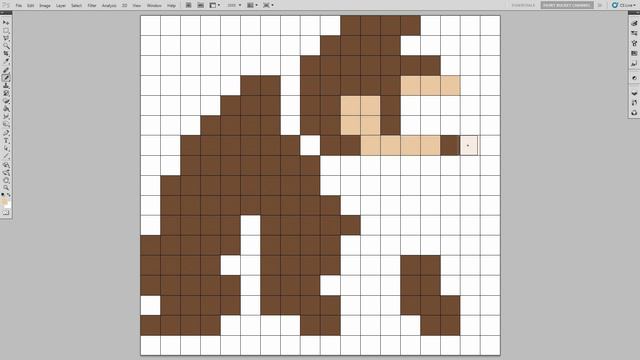640x360 pixels.
Task: Toggle Quick Mask mode
Action: [6, 213]
